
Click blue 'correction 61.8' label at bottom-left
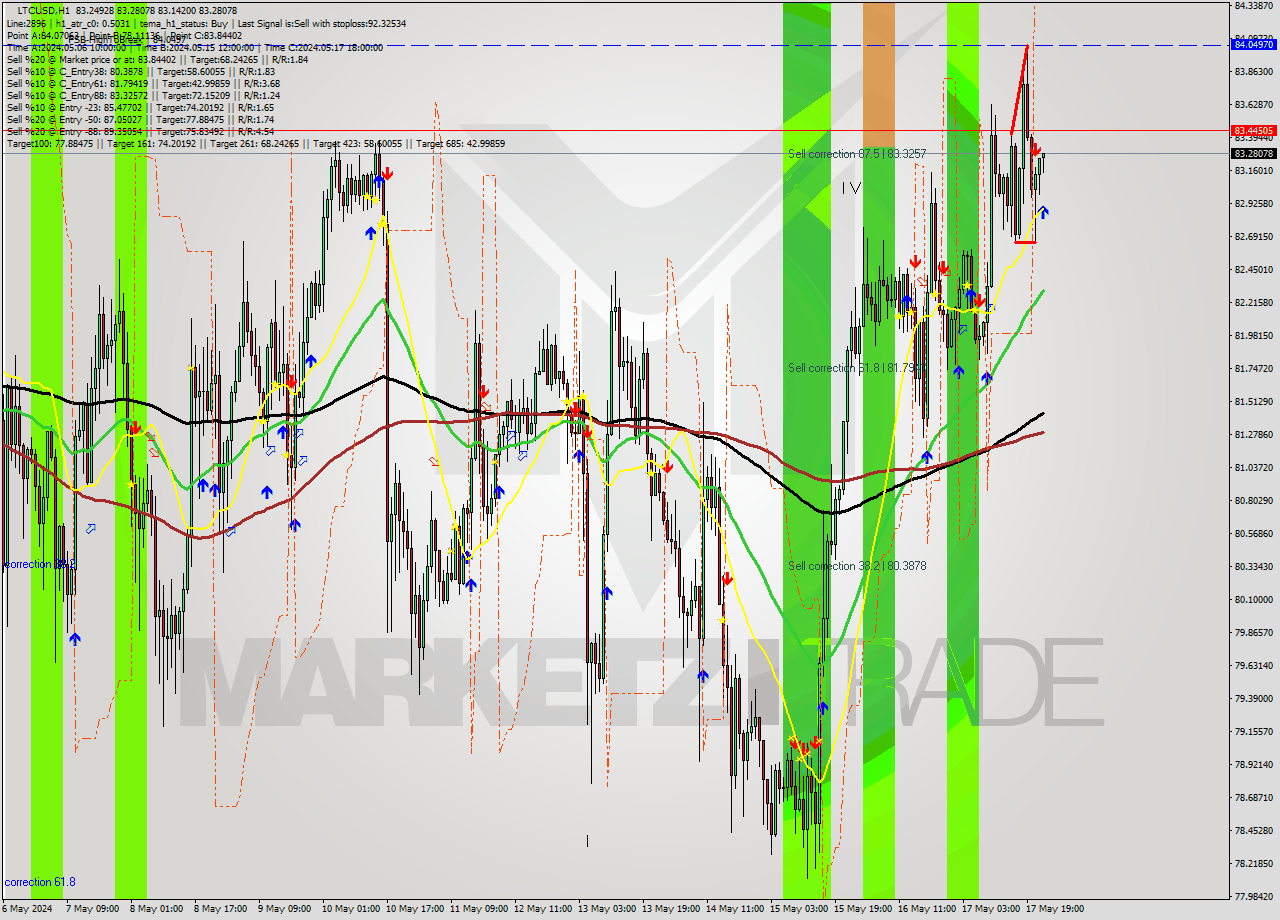click(x=40, y=882)
